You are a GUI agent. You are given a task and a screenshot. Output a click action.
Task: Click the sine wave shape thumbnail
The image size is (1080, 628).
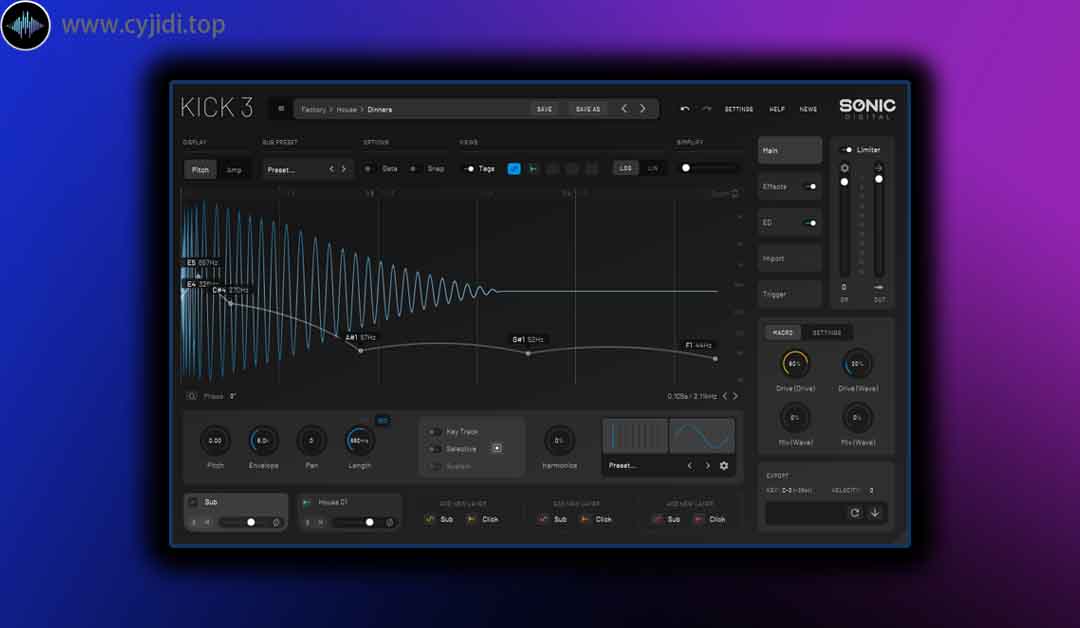(702, 436)
